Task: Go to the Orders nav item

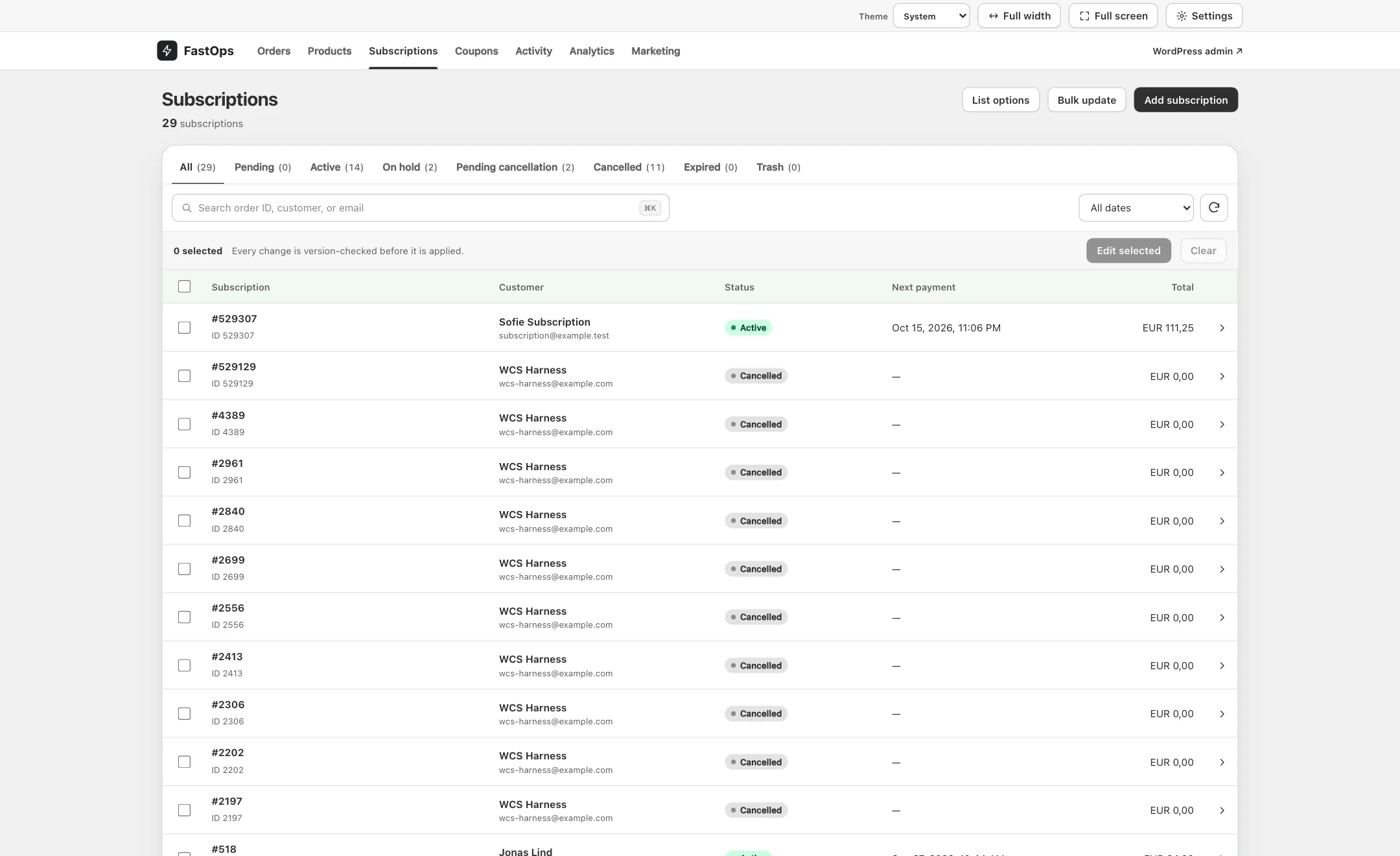Action: click(x=274, y=51)
